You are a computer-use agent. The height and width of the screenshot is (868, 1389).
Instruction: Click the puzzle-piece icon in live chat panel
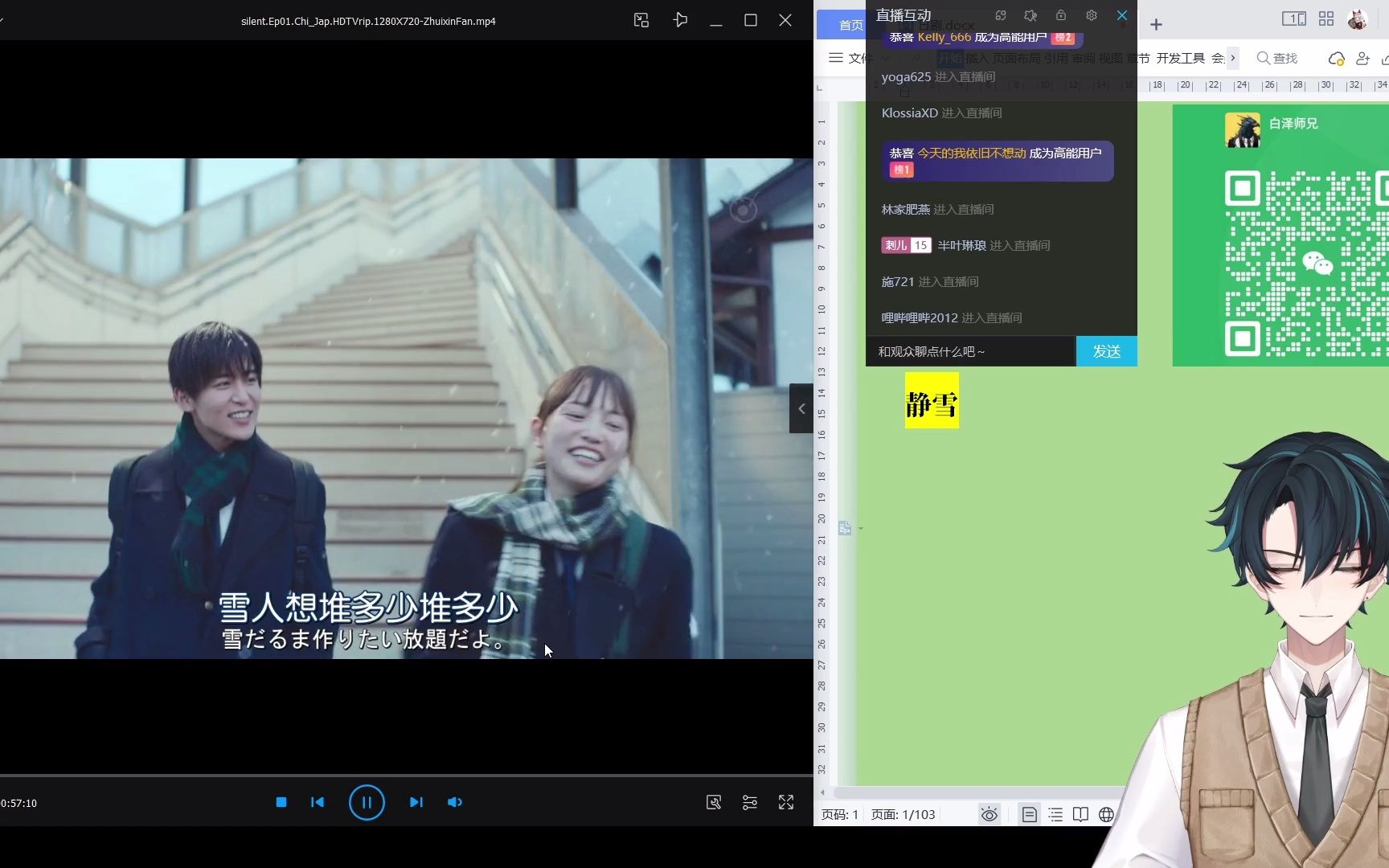[x=1030, y=15]
